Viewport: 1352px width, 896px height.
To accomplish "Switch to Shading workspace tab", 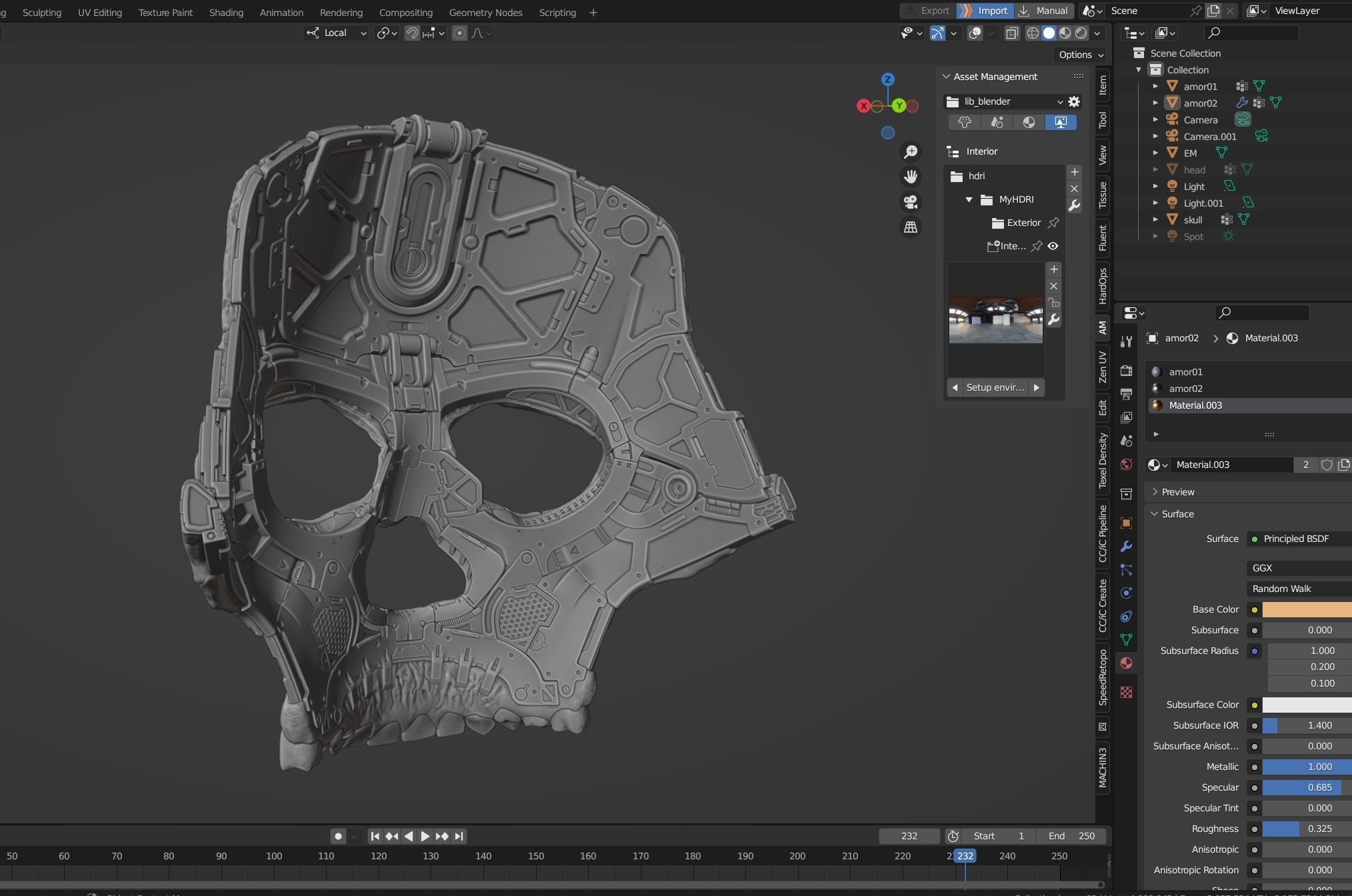I will pyautogui.click(x=226, y=12).
